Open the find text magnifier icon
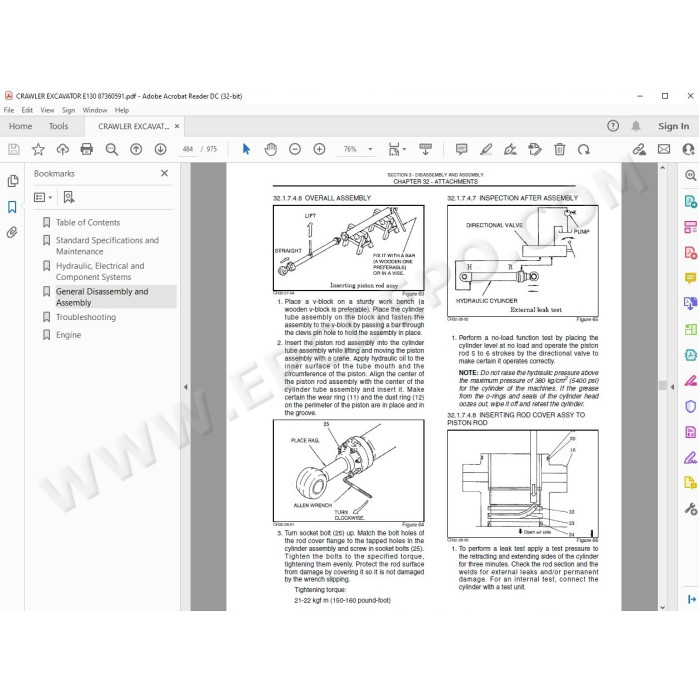This screenshot has width=700, height=700. tap(112, 149)
